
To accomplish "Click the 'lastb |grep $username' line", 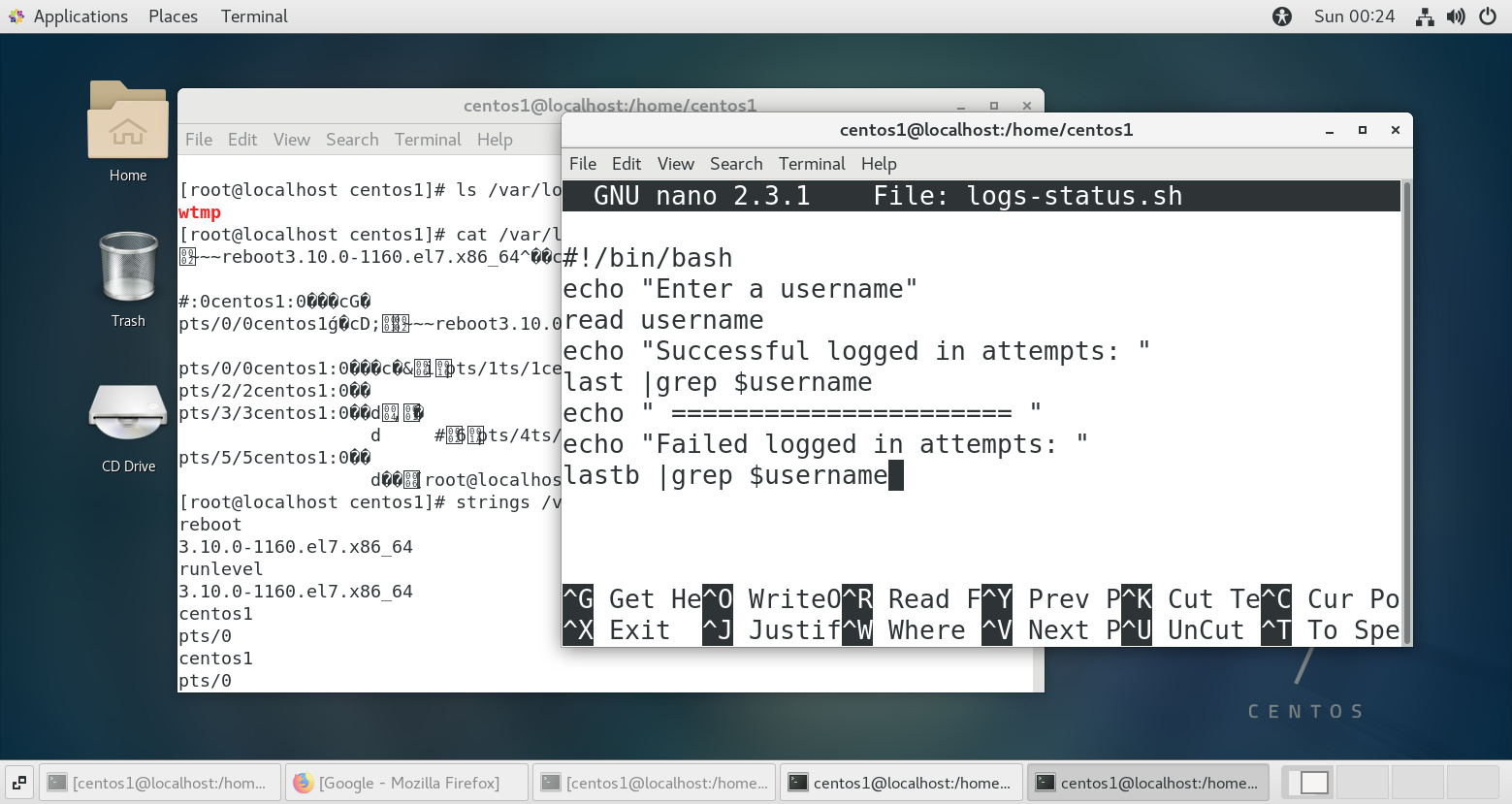I will coord(725,475).
